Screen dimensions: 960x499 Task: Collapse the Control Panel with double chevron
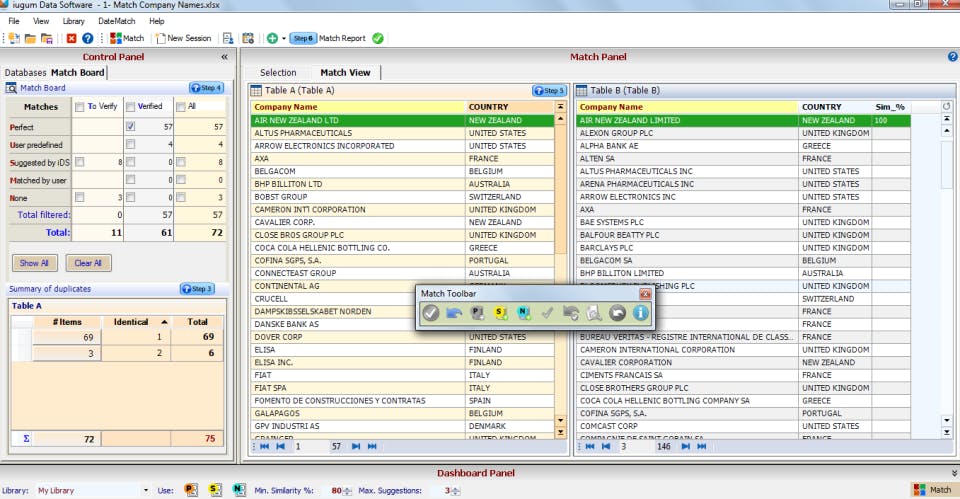coord(224,57)
